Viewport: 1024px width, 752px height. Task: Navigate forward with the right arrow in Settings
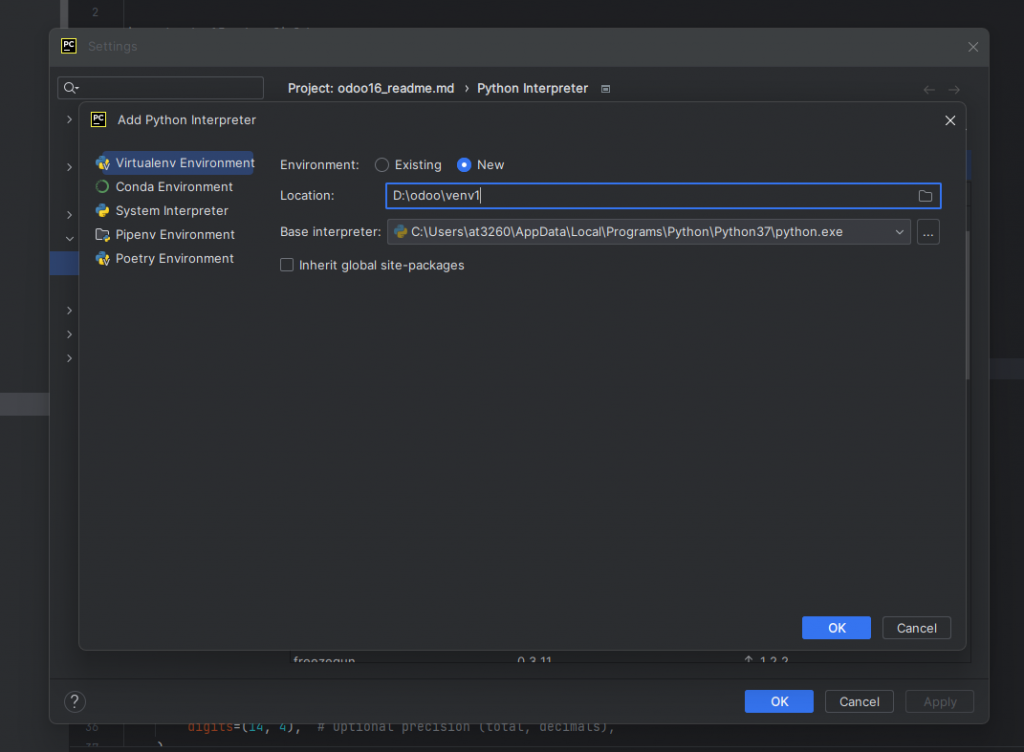point(954,89)
